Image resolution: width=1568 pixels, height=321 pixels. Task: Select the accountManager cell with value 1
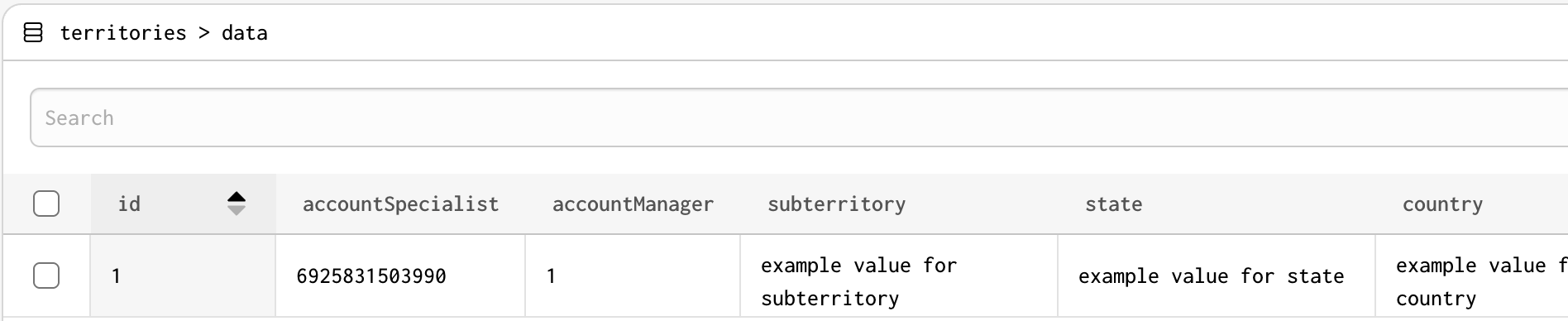(x=633, y=275)
